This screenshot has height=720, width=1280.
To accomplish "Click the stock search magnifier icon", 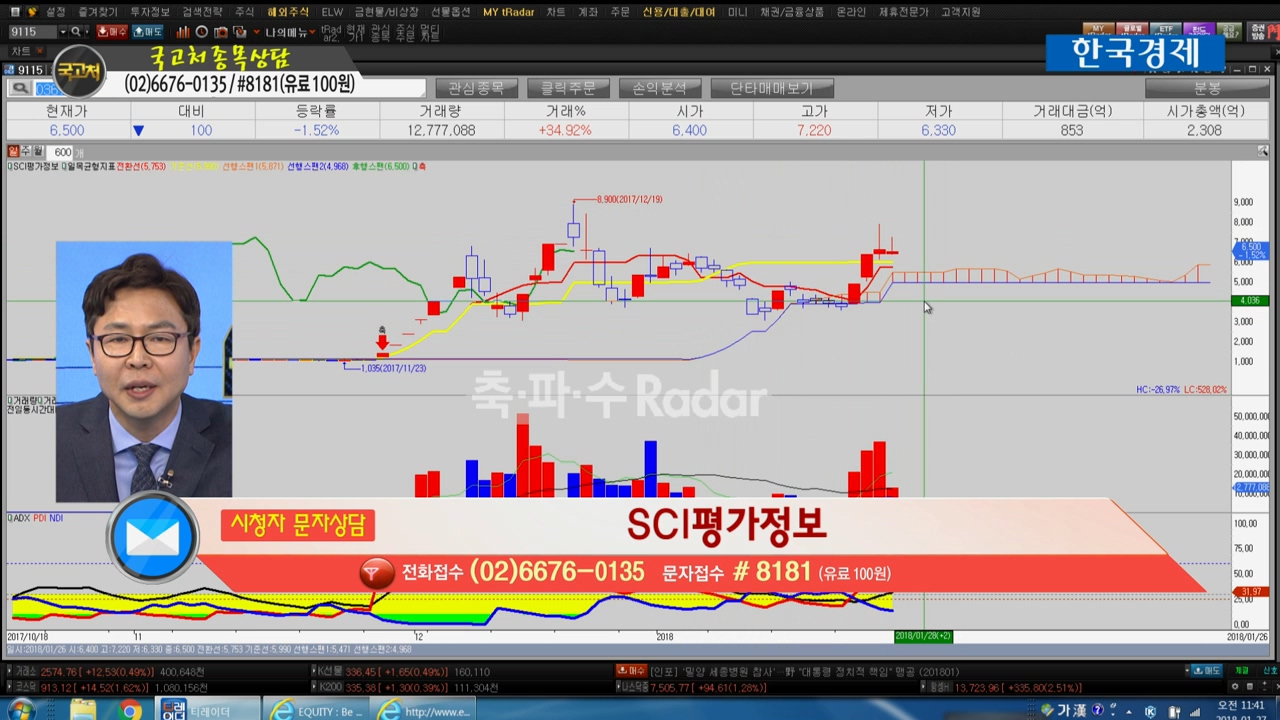I will (20, 88).
